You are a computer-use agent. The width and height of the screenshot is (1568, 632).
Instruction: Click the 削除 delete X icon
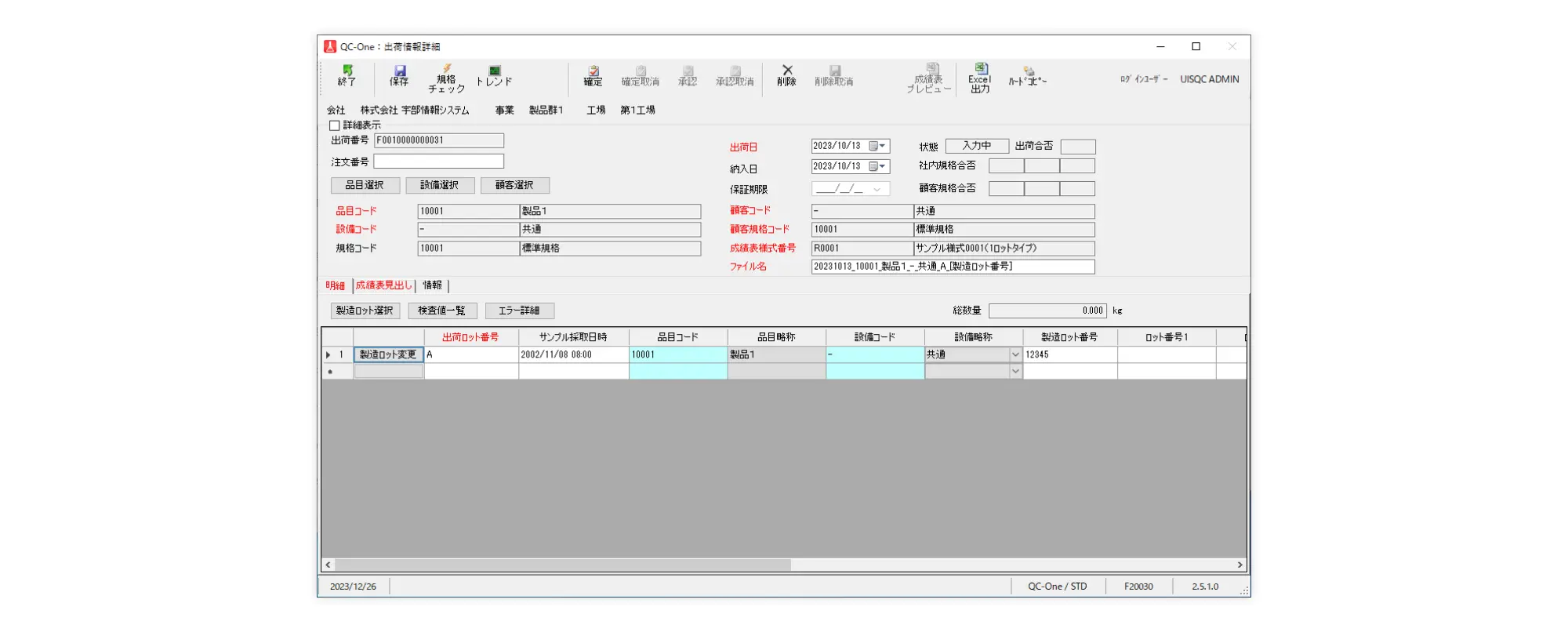point(787,76)
